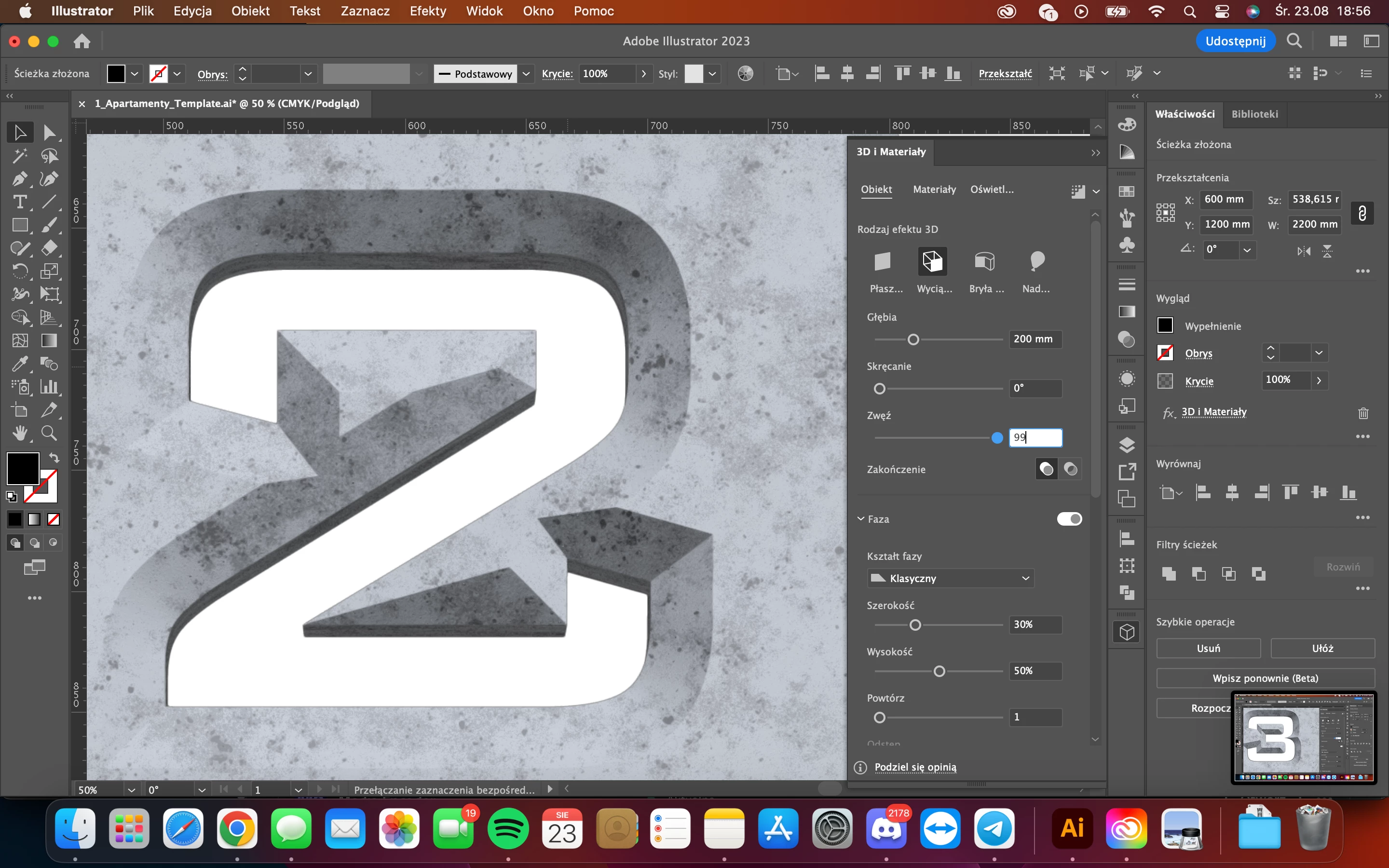Enable the second Zakończenie cap option

tap(1071, 469)
